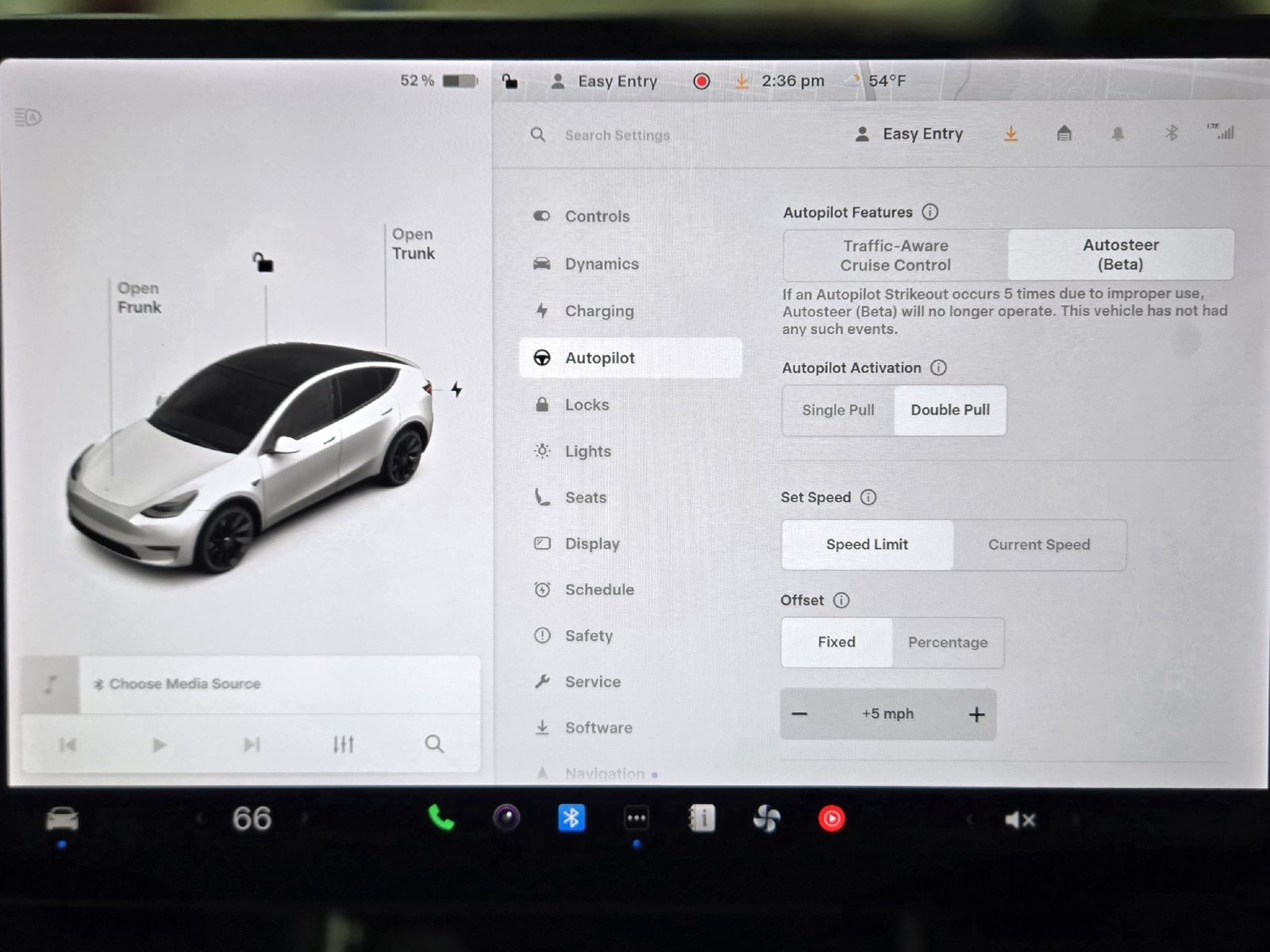This screenshot has width=1270, height=952.
Task: Show info for Autopilot Features
Action: tap(930, 212)
